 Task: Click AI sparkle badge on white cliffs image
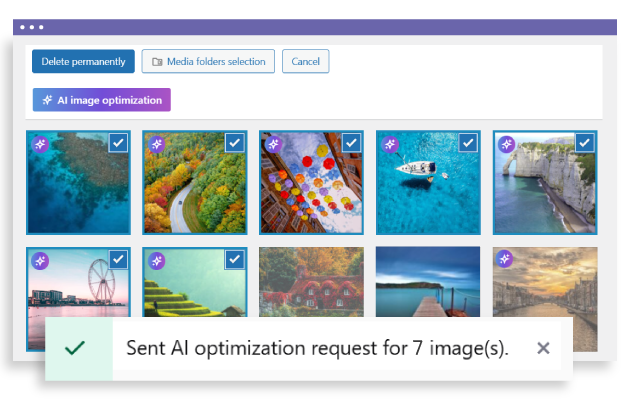pyautogui.click(x=507, y=144)
